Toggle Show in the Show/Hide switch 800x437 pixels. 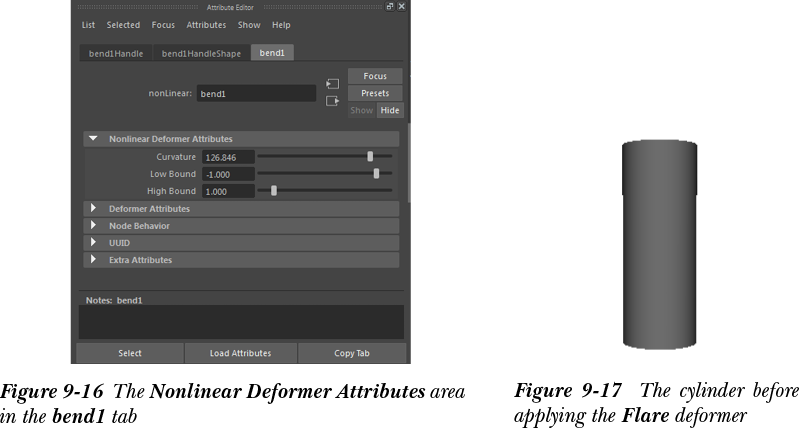click(361, 111)
